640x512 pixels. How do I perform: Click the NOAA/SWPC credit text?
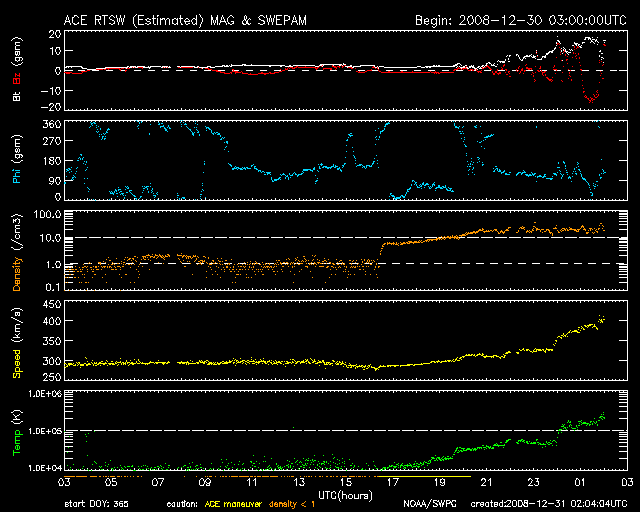point(430,504)
